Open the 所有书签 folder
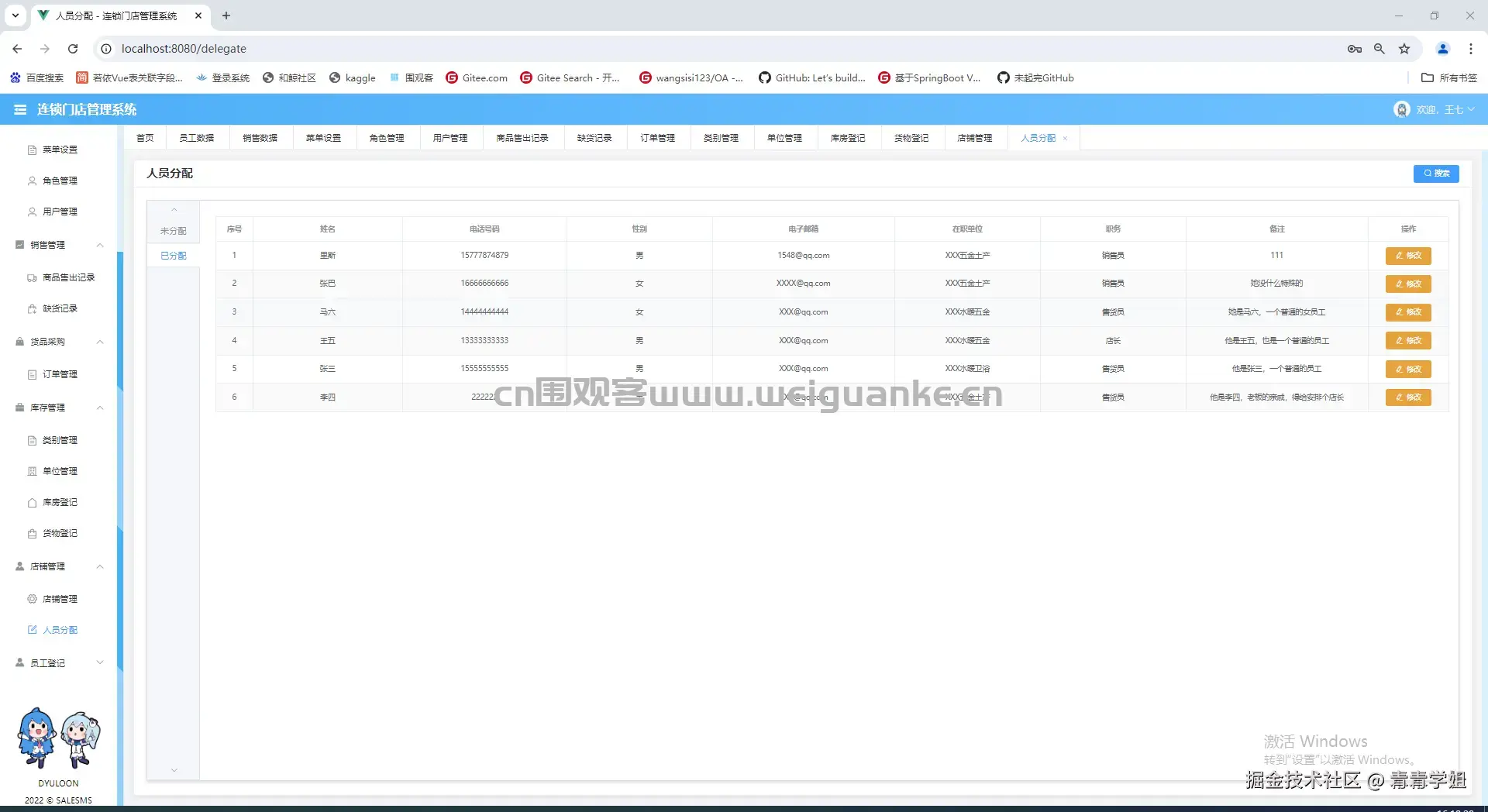 [x=1449, y=77]
